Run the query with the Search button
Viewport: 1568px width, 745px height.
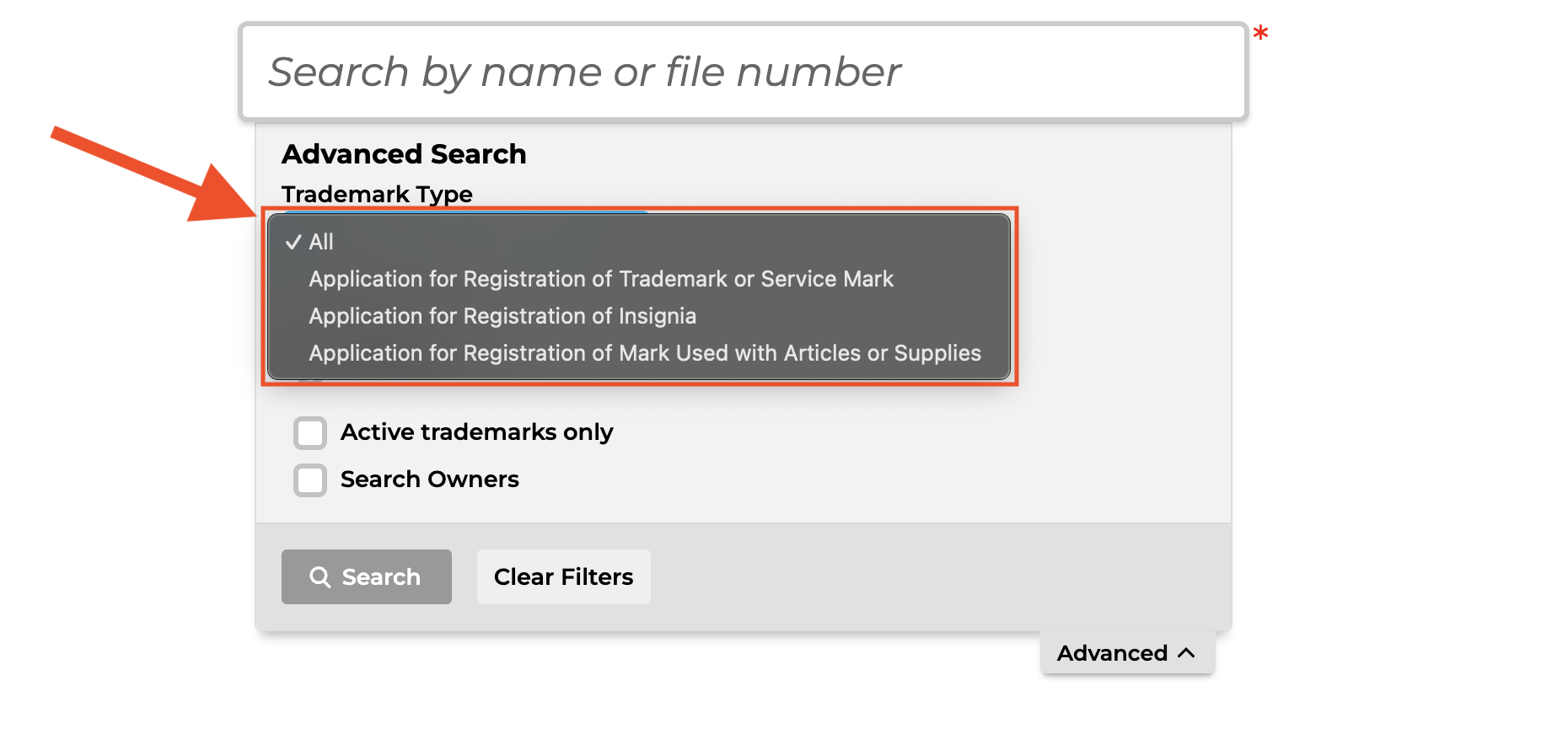pyautogui.click(x=367, y=577)
